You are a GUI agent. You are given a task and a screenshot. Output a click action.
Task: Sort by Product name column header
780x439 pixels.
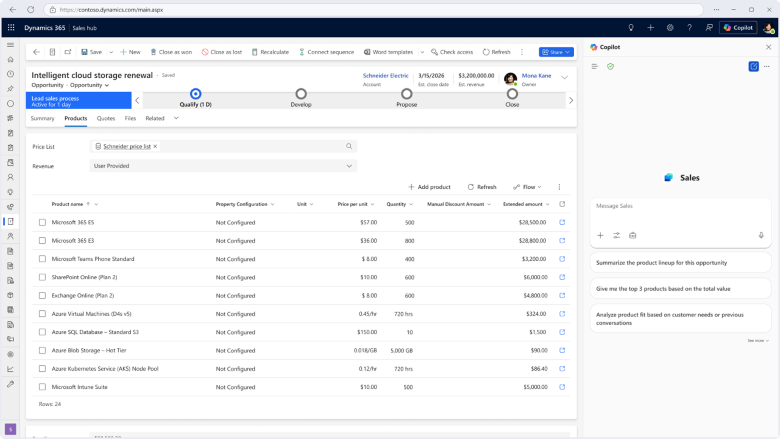67,204
